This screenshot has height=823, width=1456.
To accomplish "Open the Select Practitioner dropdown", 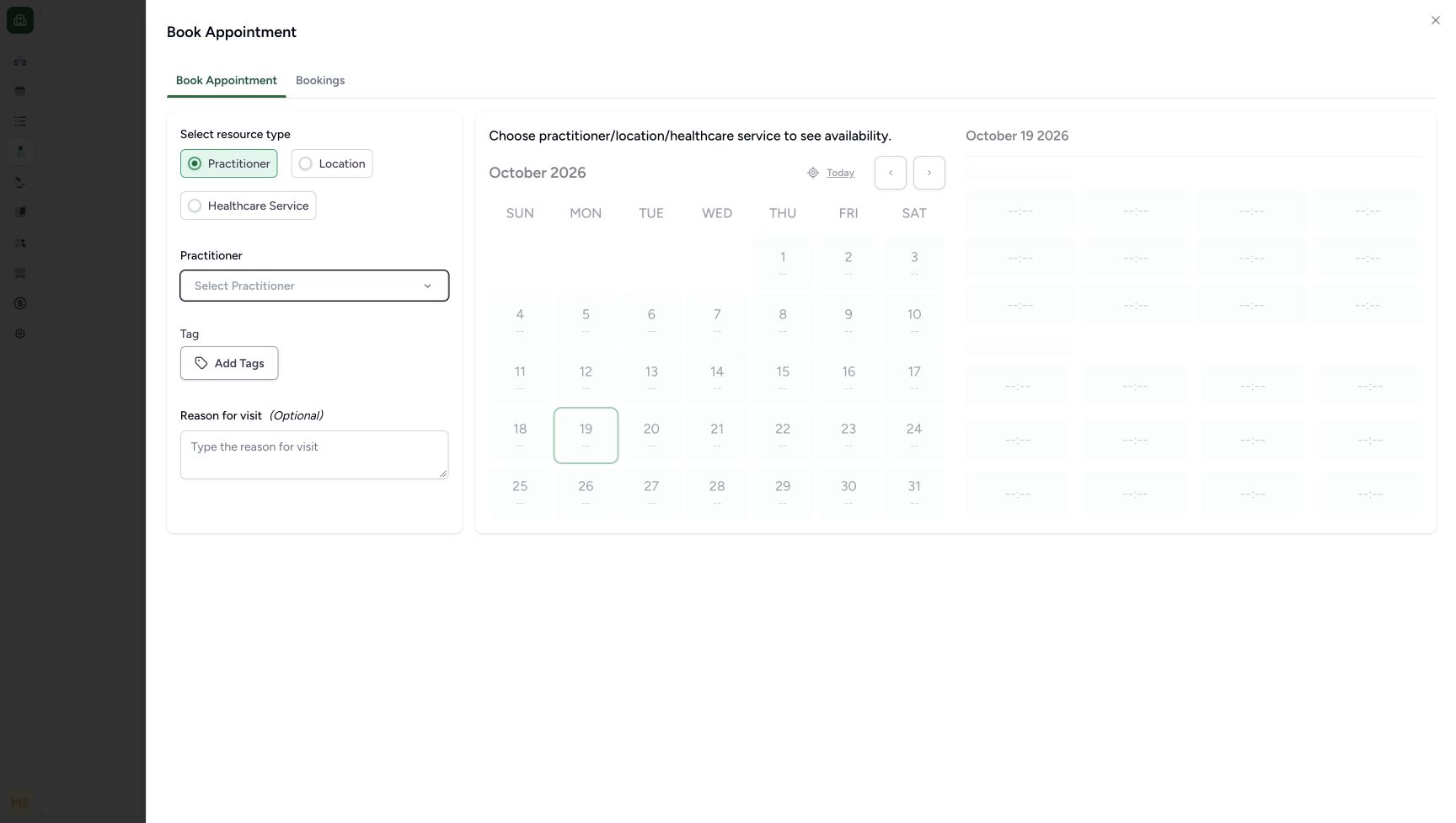I will click(x=314, y=286).
